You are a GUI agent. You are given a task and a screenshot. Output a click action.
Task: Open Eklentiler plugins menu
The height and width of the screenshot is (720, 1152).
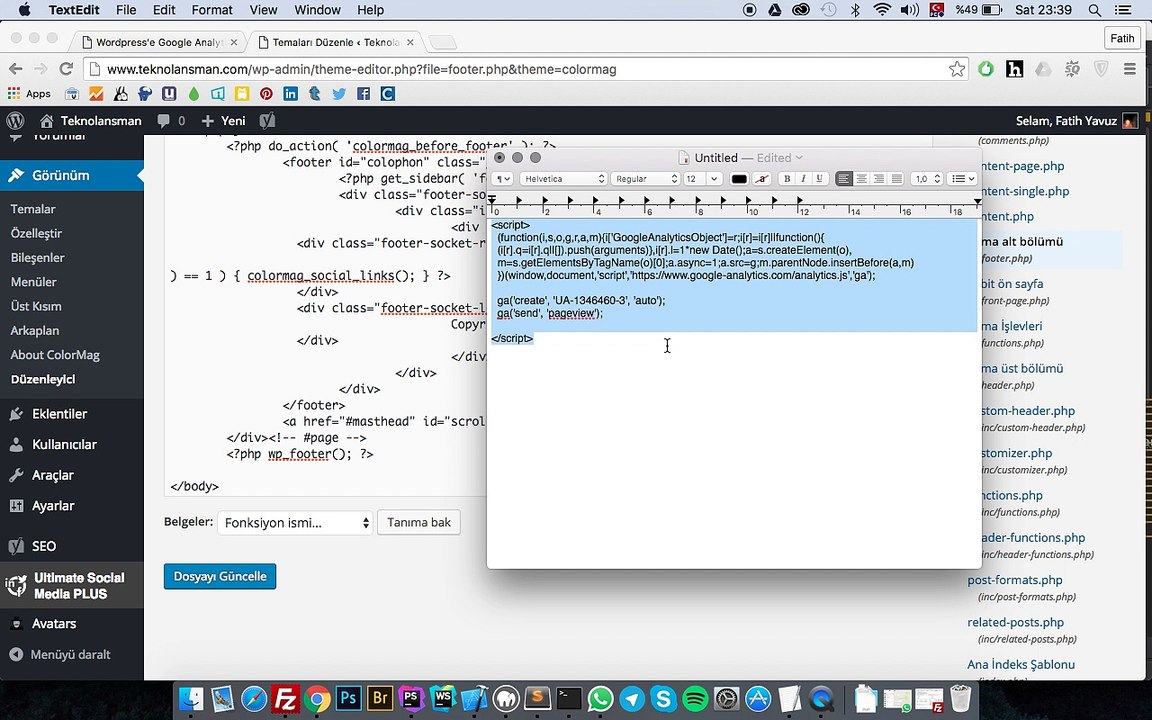pyautogui.click(x=60, y=414)
